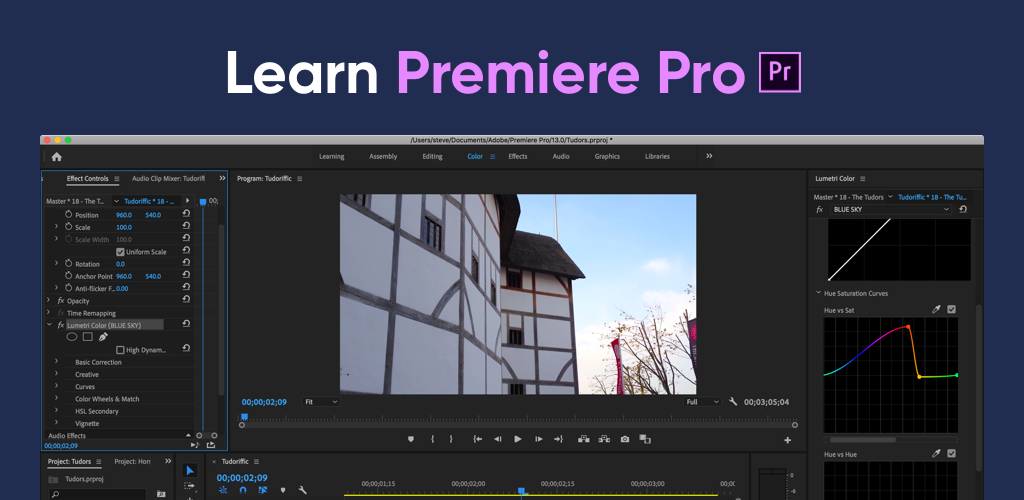Screen dimensions: 1024x500
Task: Disable the Hue vs Sat curve checkbox
Action: [x=952, y=310]
